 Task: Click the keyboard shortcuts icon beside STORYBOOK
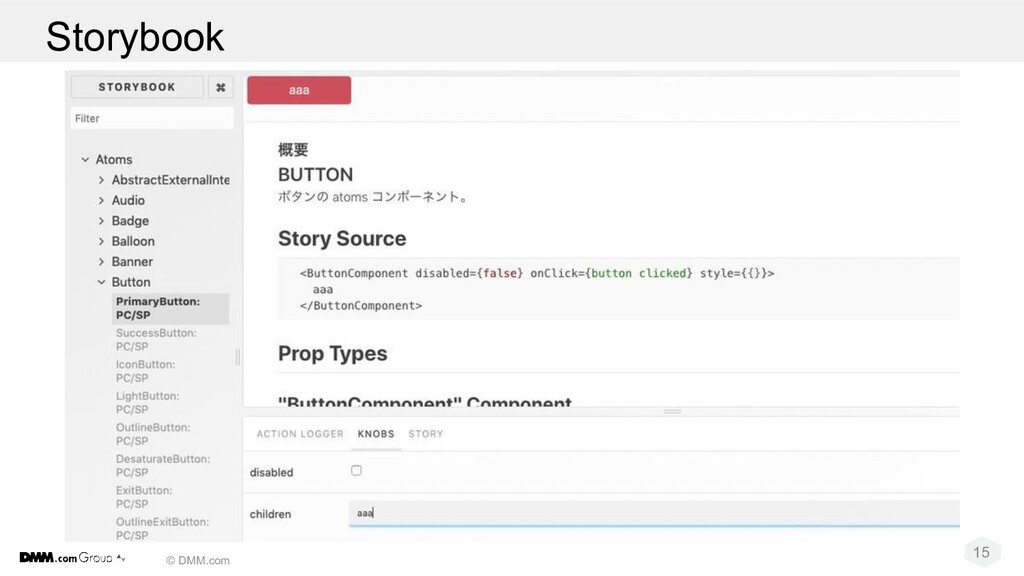(x=222, y=87)
